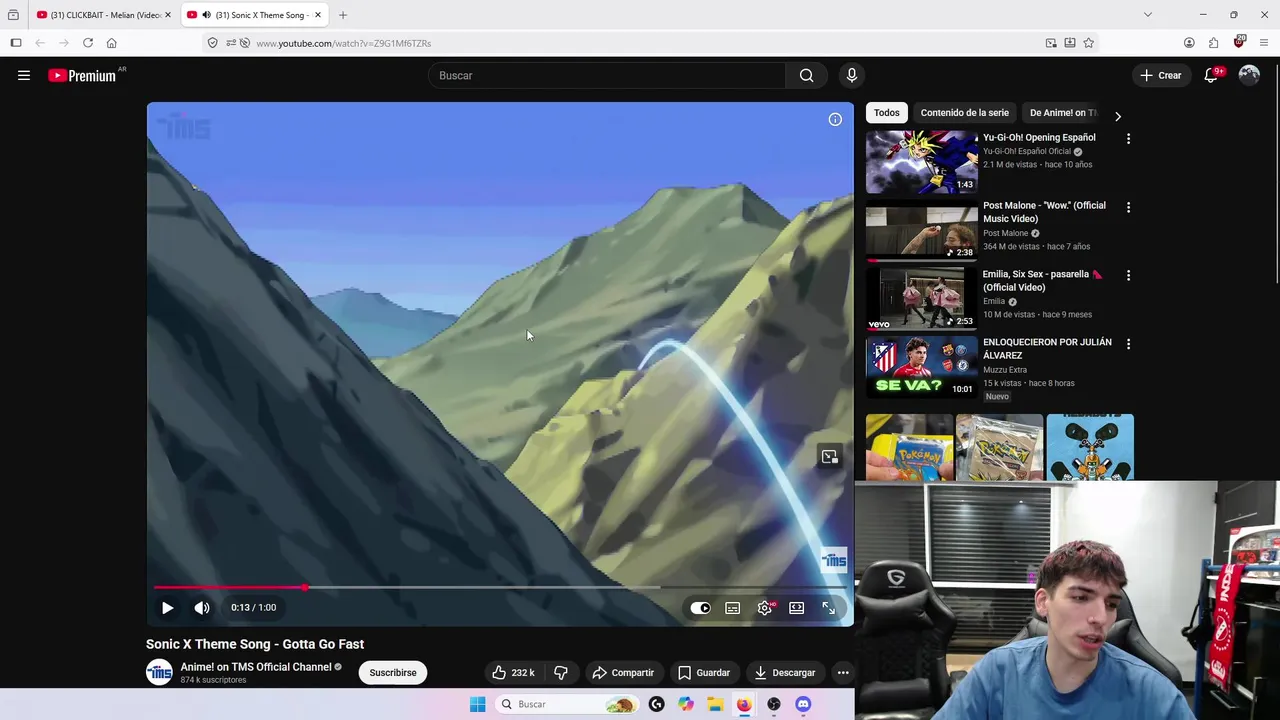Click the Suscribirse button
The width and height of the screenshot is (1280, 720).
click(x=393, y=673)
